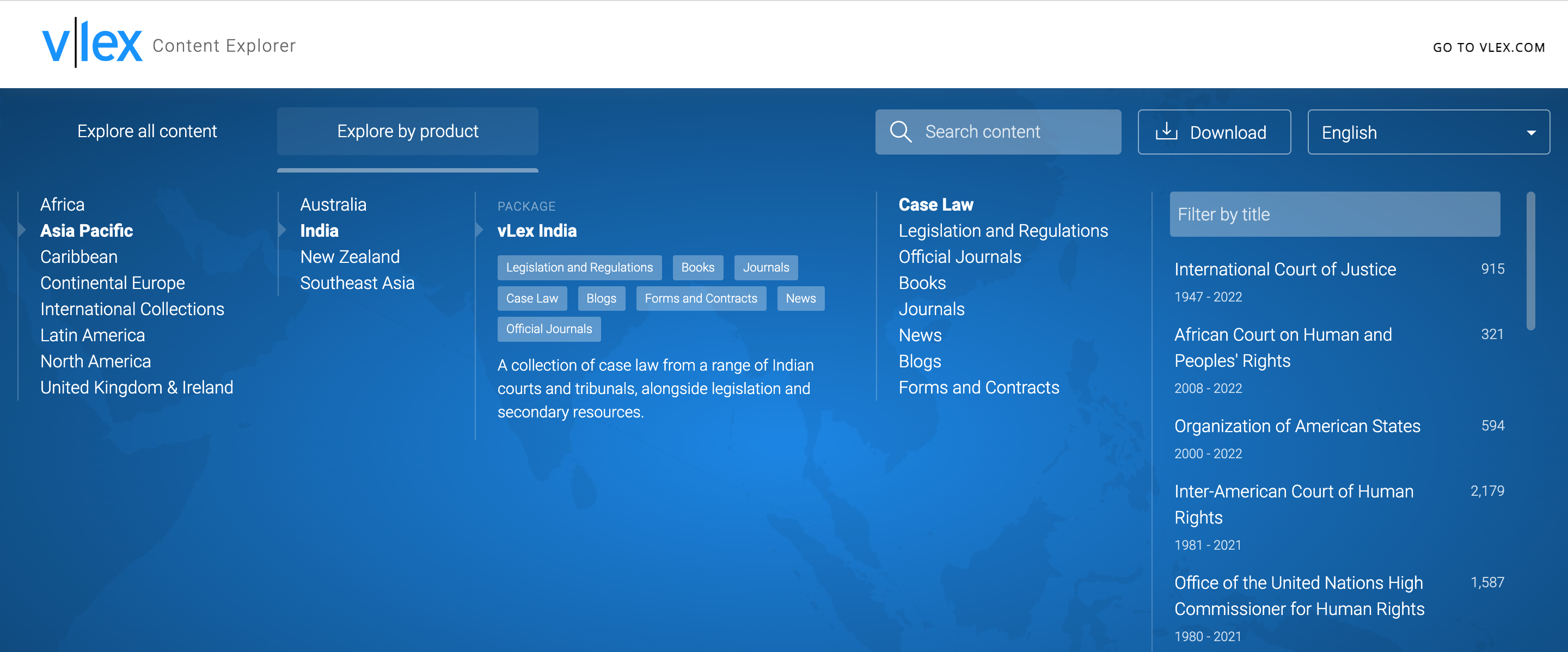This screenshot has height=652, width=1568.
Task: Click the Journals tag
Action: click(765, 268)
